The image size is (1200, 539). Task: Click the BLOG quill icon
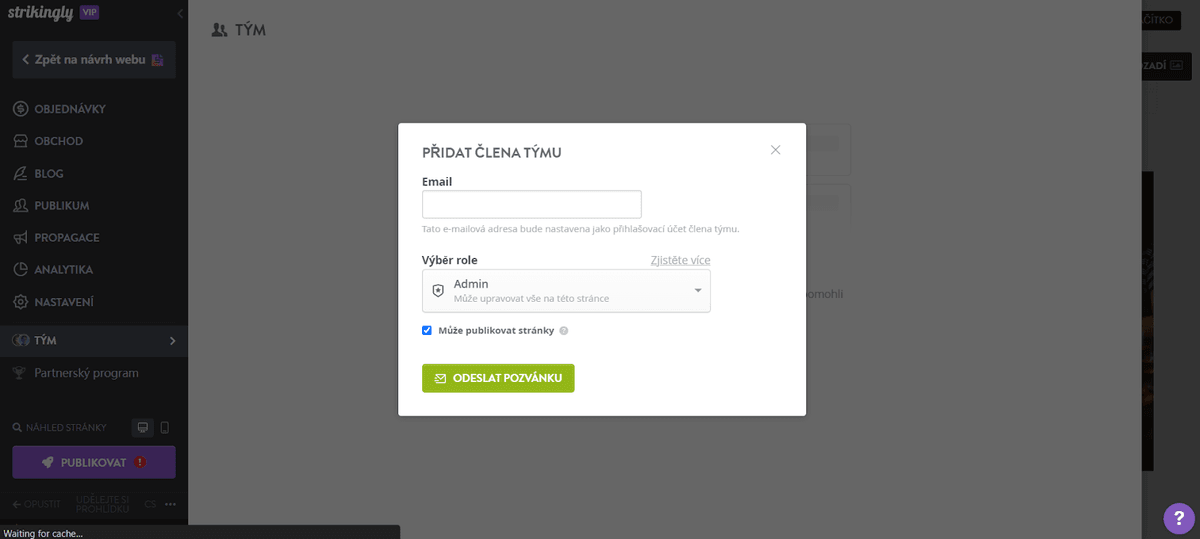click(x=20, y=173)
